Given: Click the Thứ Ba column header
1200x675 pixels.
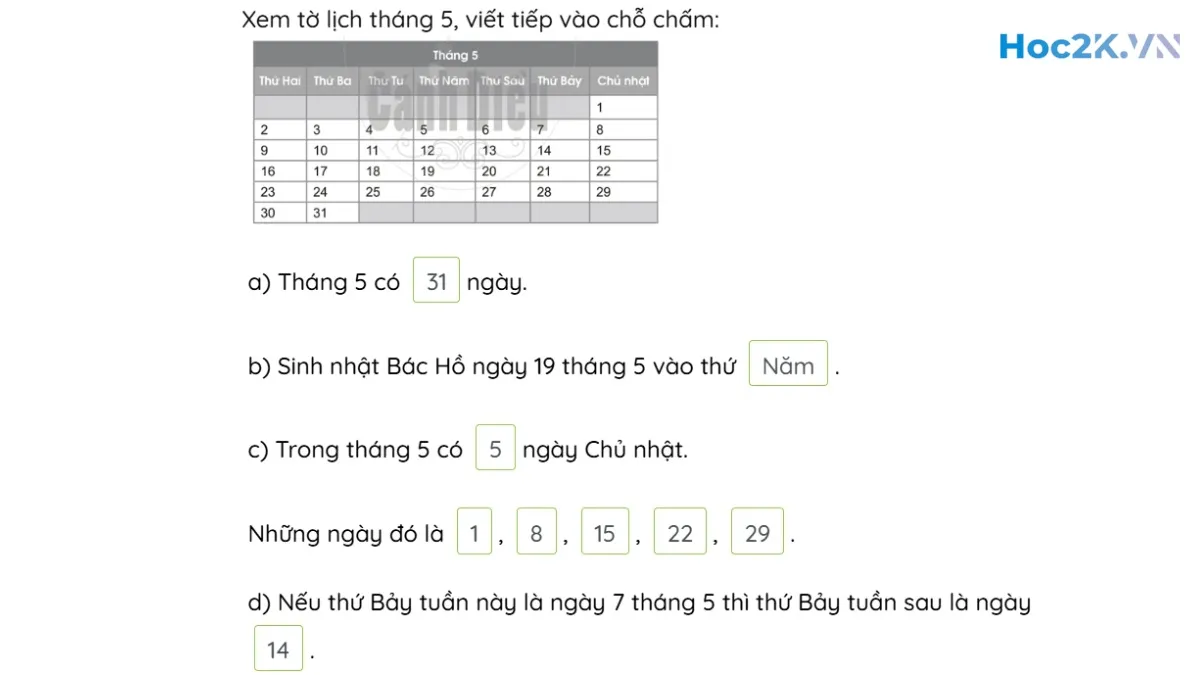Looking at the screenshot, I should [x=332, y=81].
